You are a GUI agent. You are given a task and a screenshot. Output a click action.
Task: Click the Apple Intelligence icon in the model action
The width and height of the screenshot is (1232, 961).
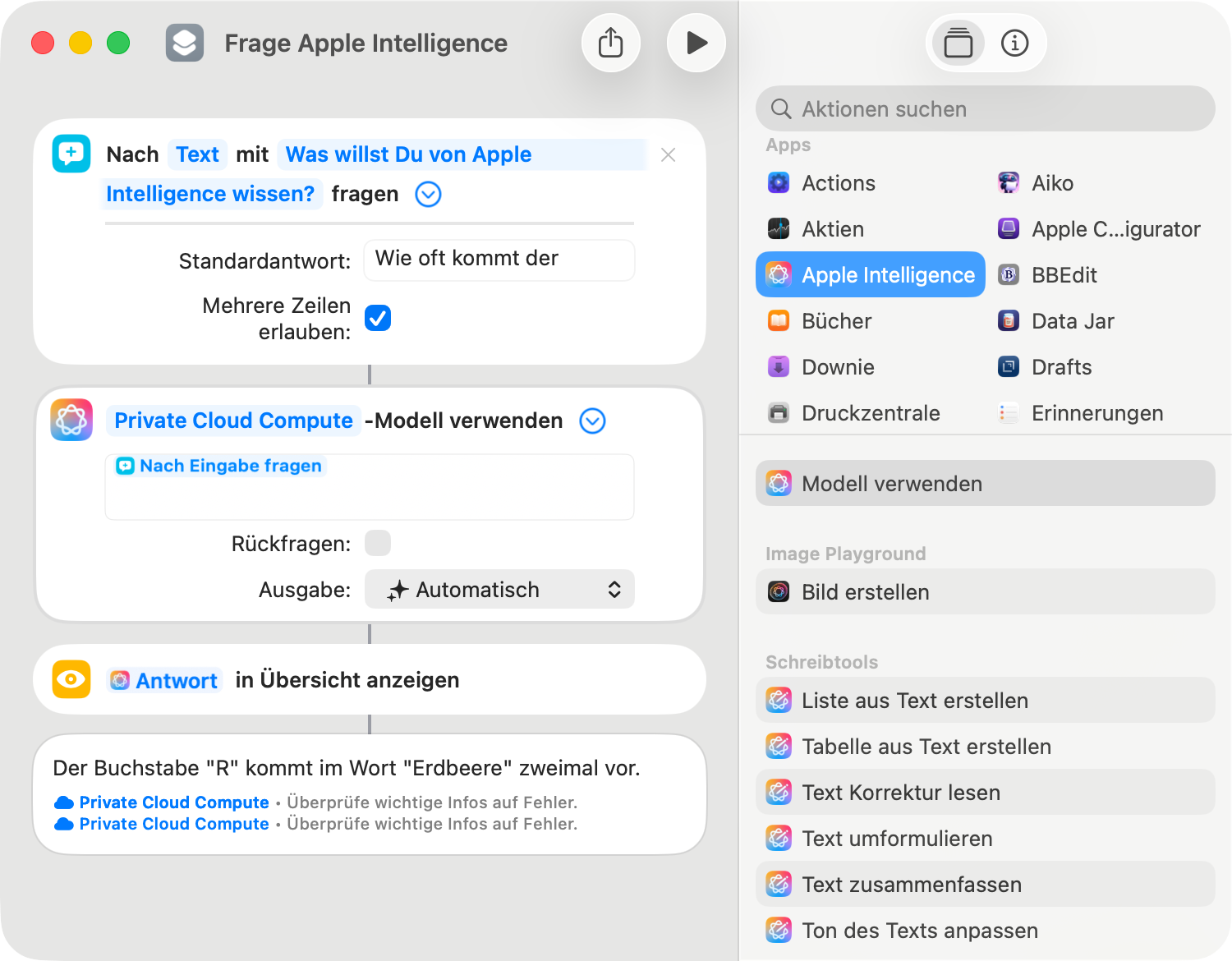(71, 420)
